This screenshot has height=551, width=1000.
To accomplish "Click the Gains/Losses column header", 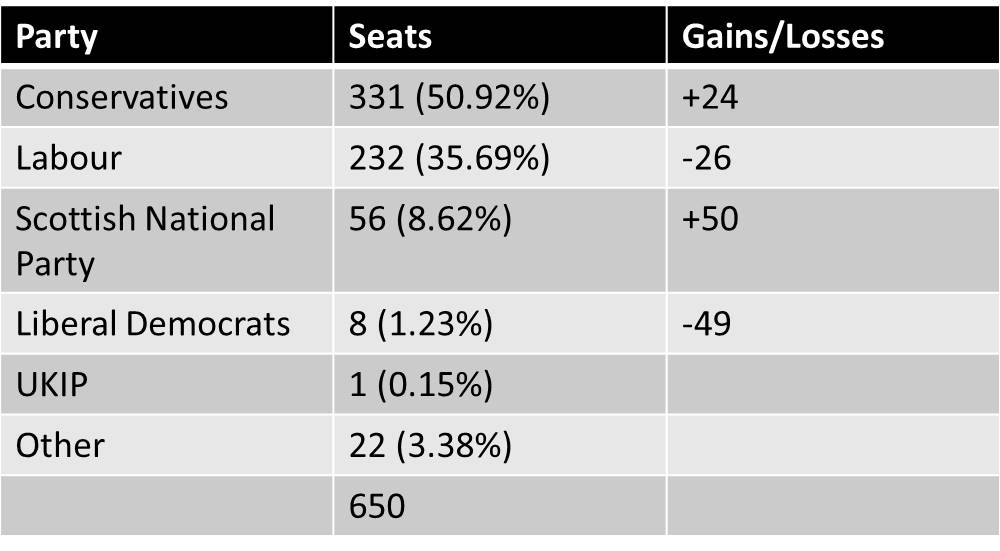I will (783, 36).
